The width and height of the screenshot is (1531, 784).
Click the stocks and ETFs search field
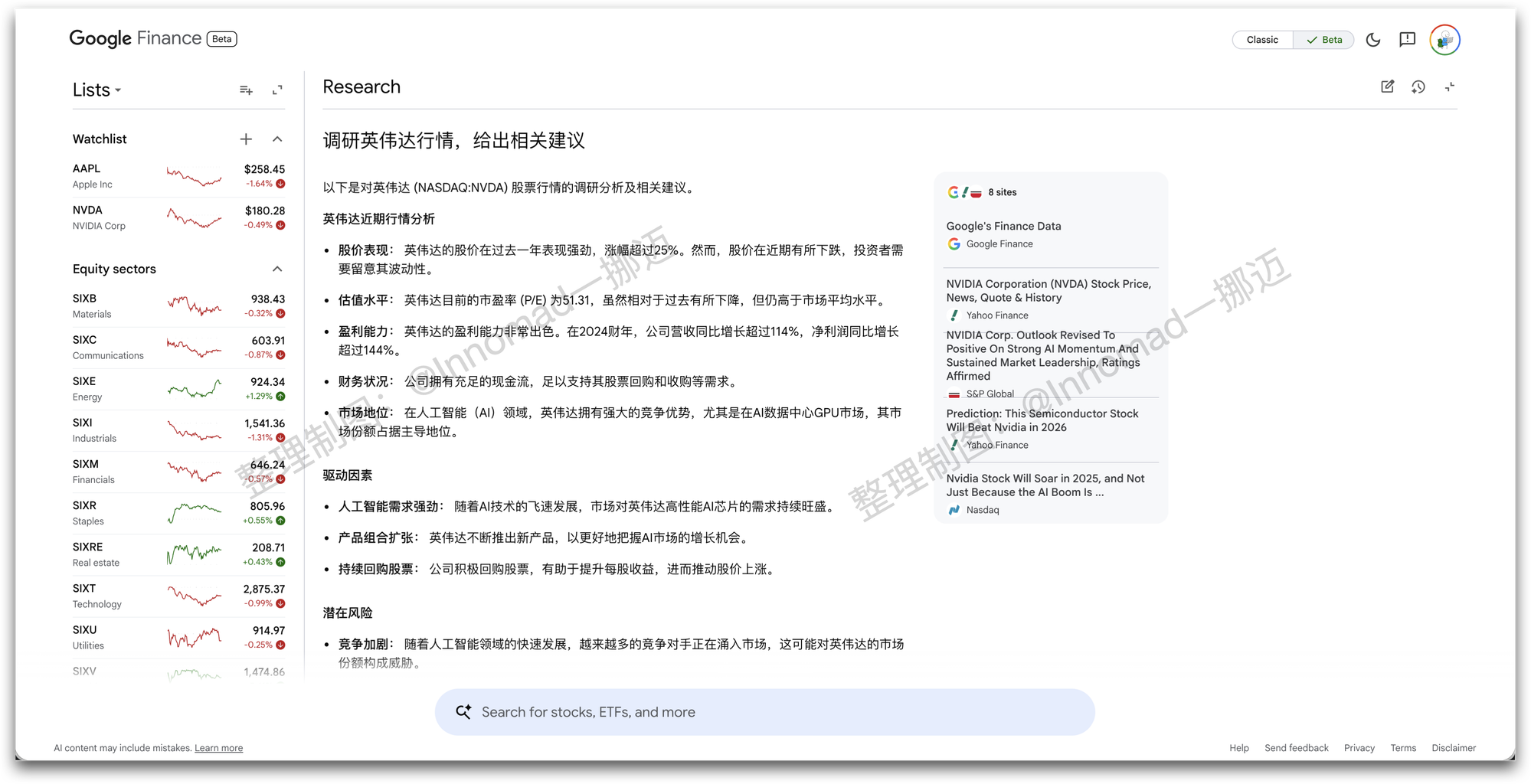click(x=765, y=711)
